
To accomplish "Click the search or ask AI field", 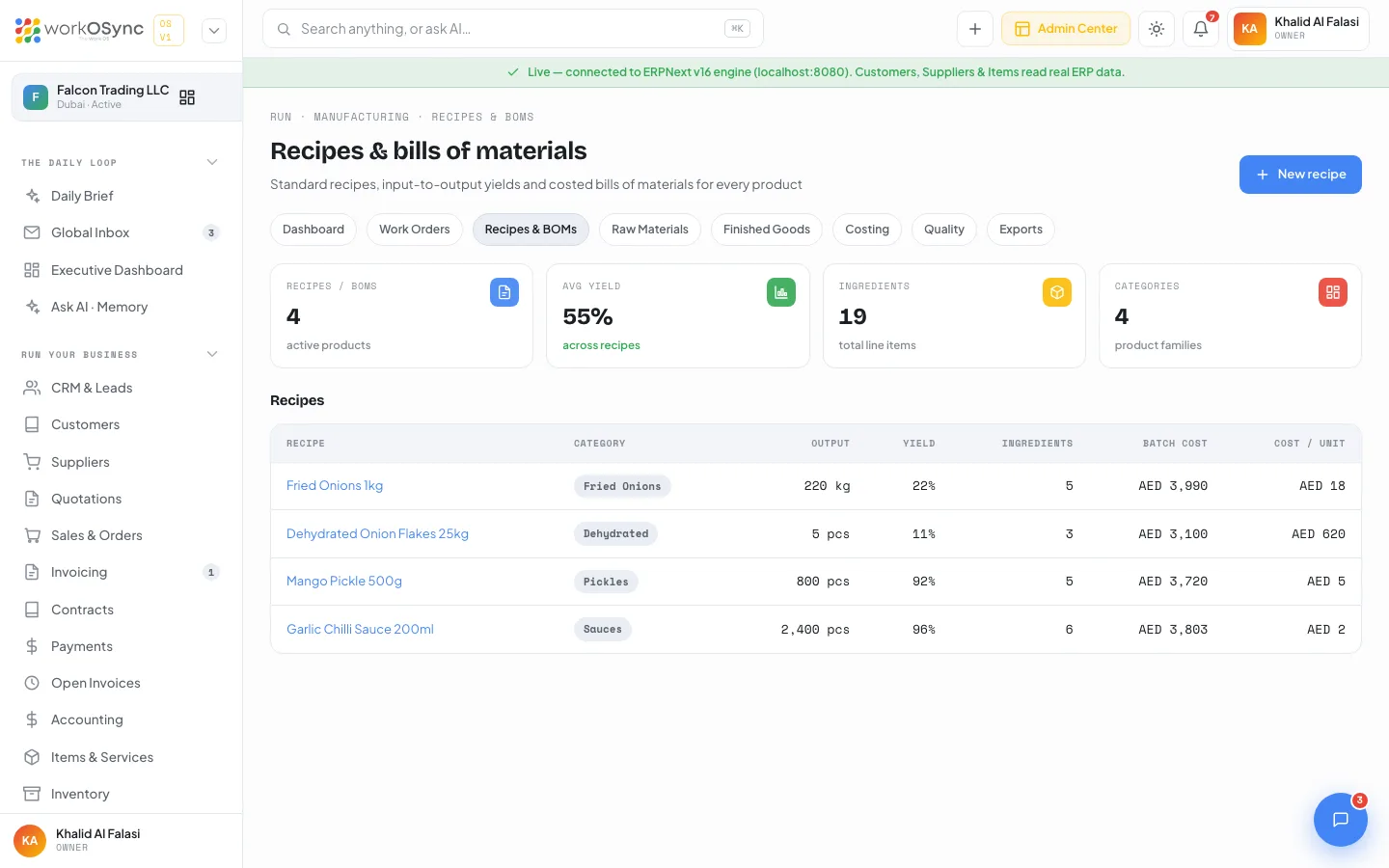I will pyautogui.click(x=513, y=29).
